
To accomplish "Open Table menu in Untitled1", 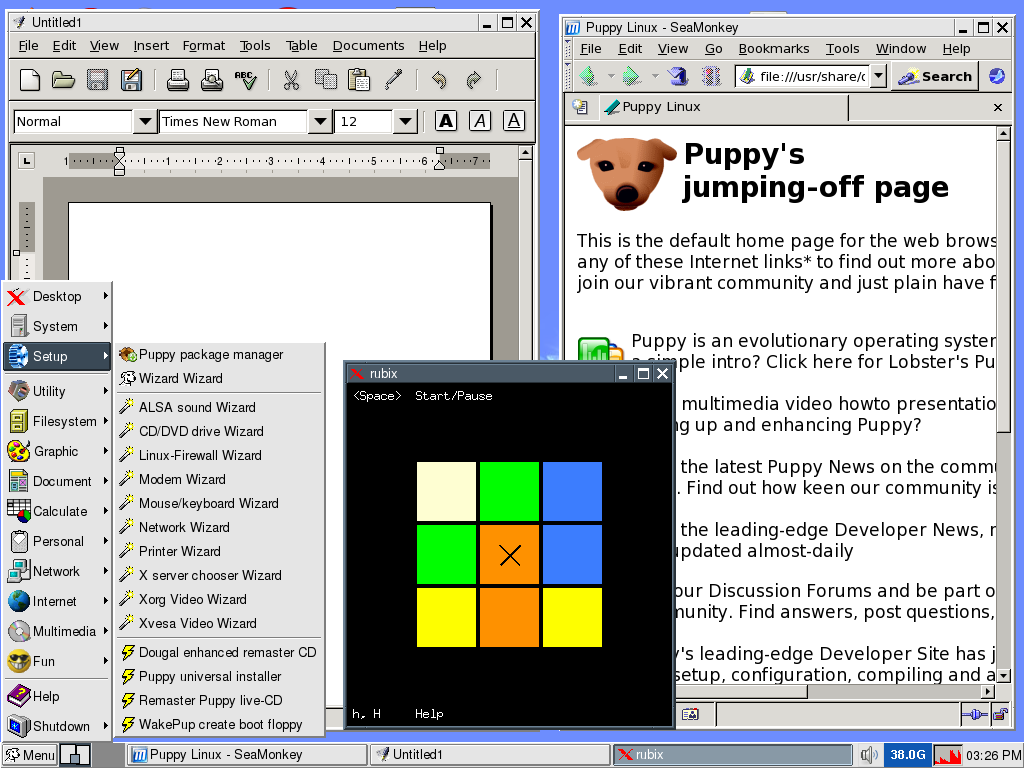I will point(301,46).
